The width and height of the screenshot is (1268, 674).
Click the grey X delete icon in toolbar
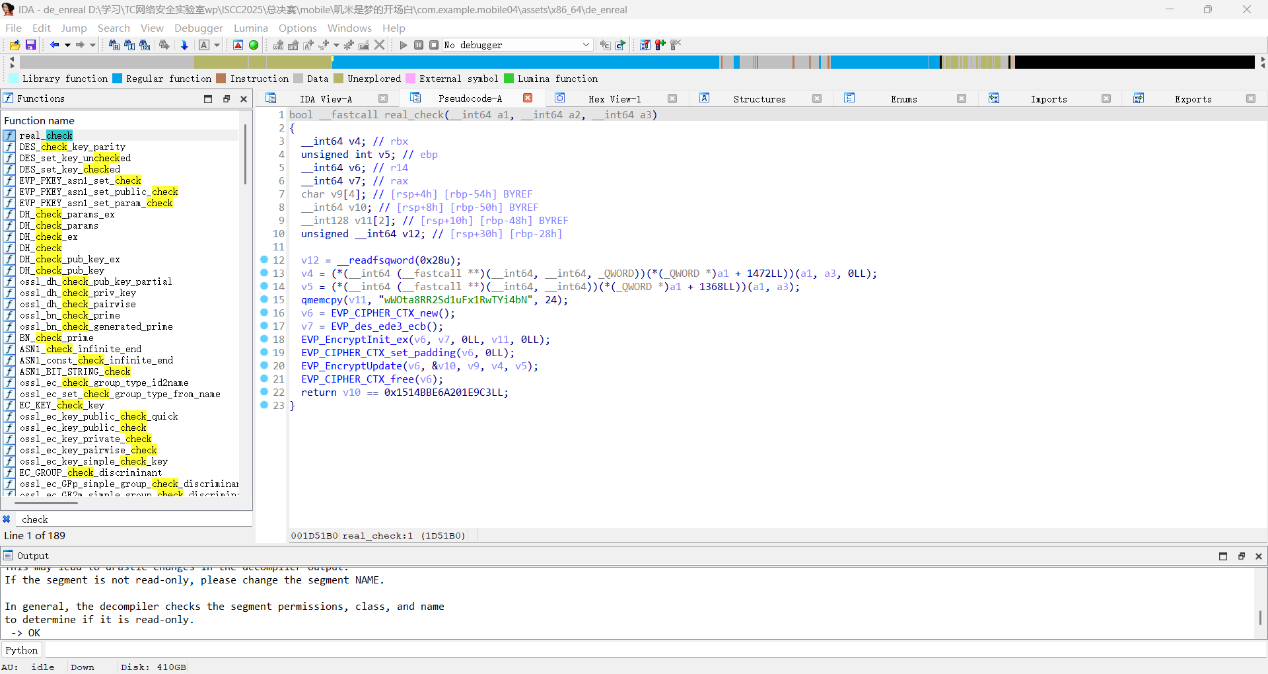coord(379,45)
